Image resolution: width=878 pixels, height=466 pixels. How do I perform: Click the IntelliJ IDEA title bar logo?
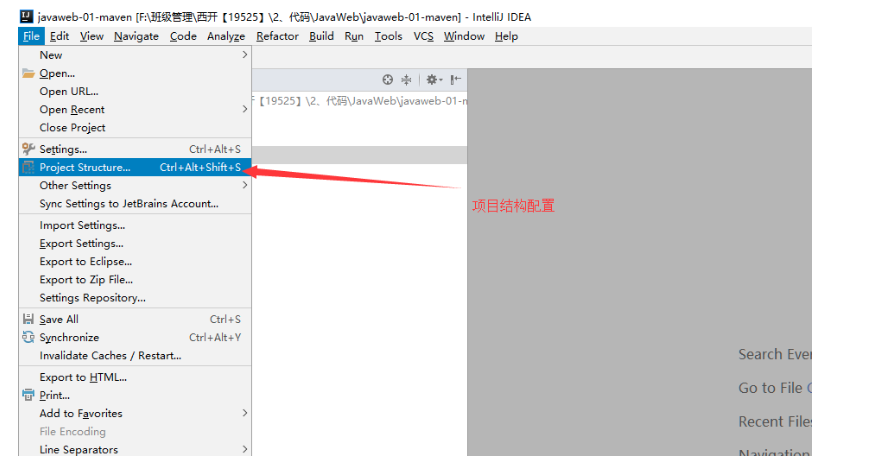click(x=27, y=17)
